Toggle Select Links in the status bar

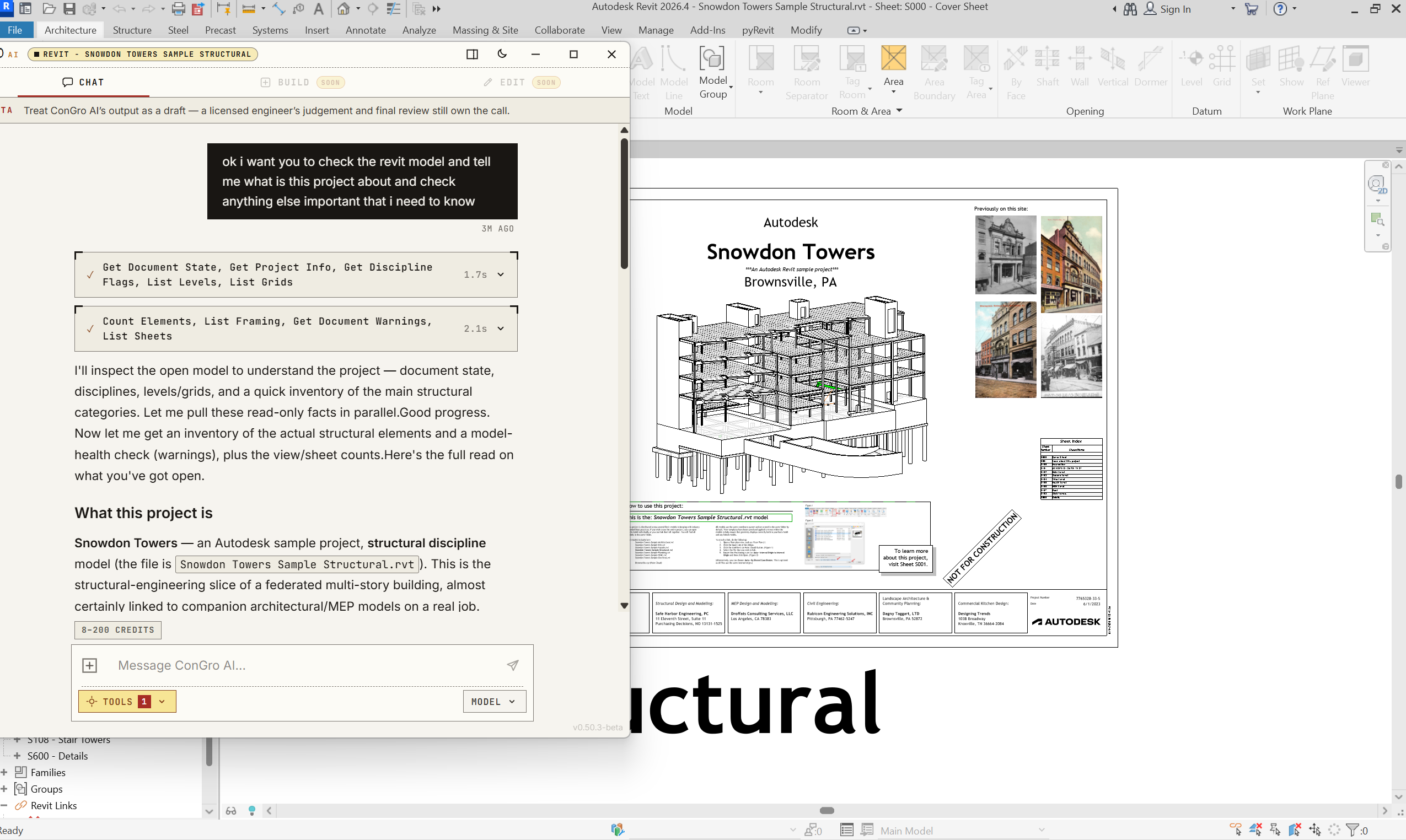[x=1236, y=830]
